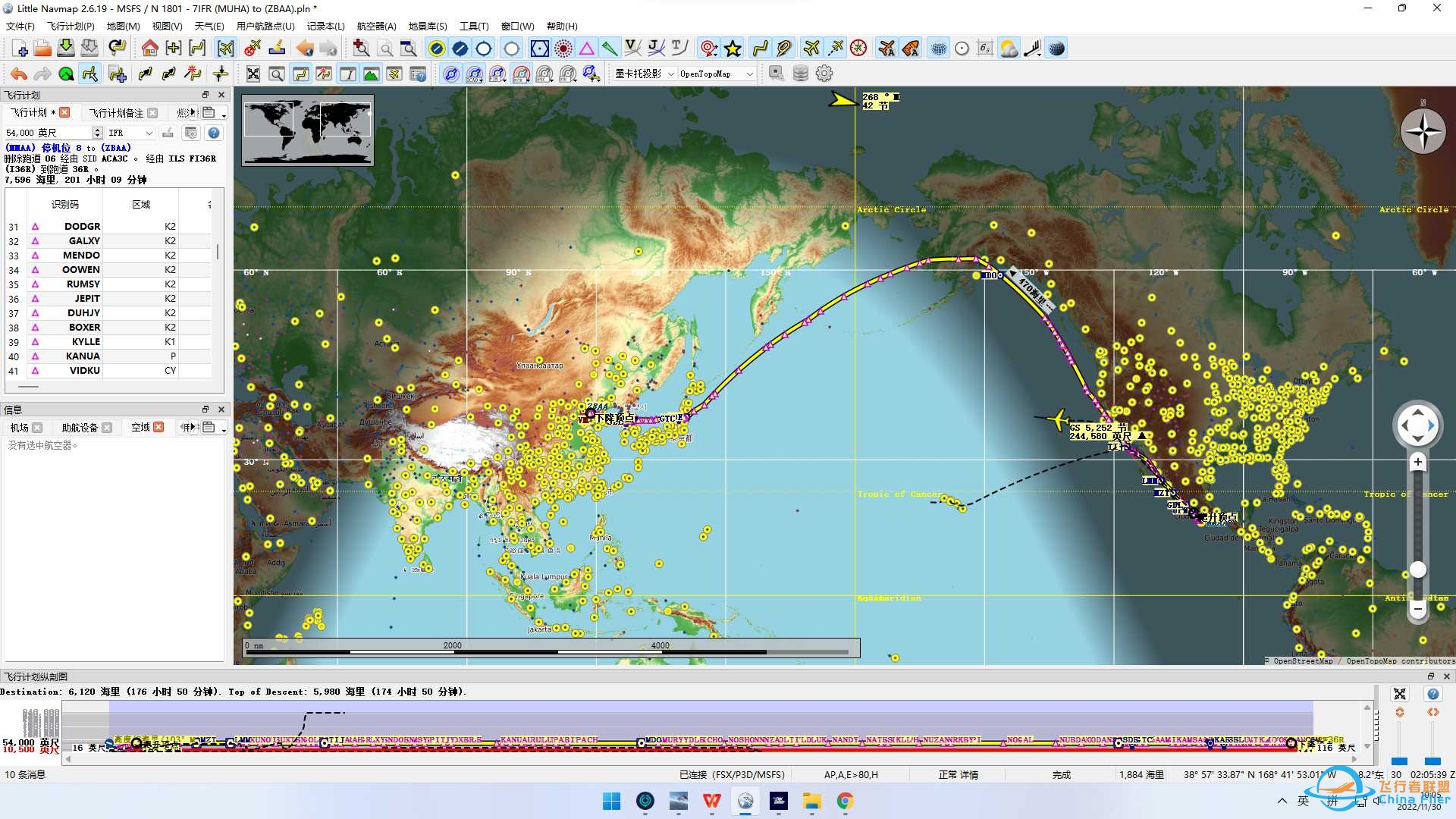Click the map zoom slider handle
The width and height of the screenshot is (1456, 819).
(1417, 570)
